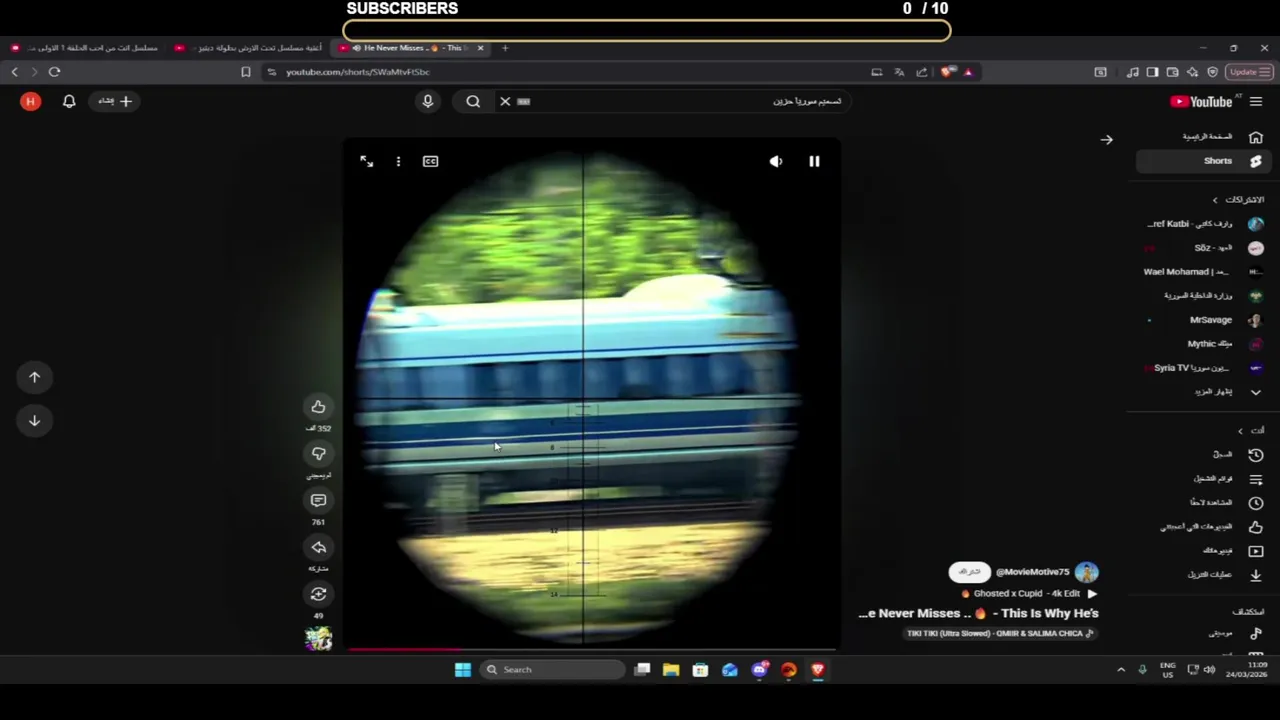Screen dimensions: 1280x720
Task: Seek on the red video progress bar
Action: [591, 650]
